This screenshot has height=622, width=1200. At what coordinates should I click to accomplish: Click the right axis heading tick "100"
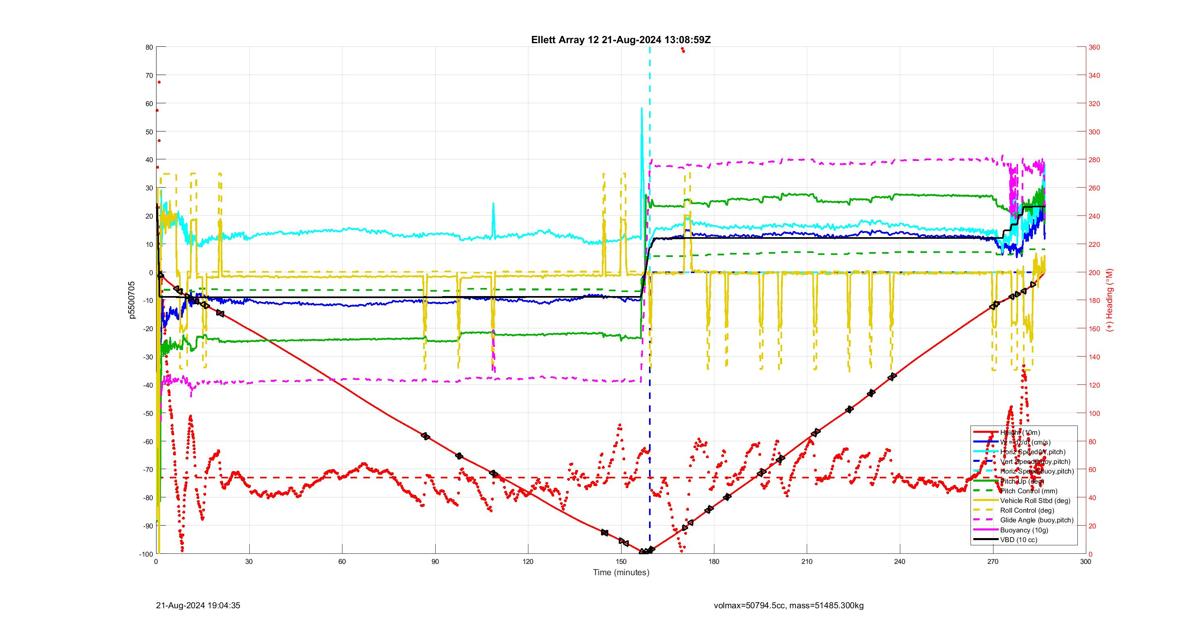click(x=1096, y=413)
